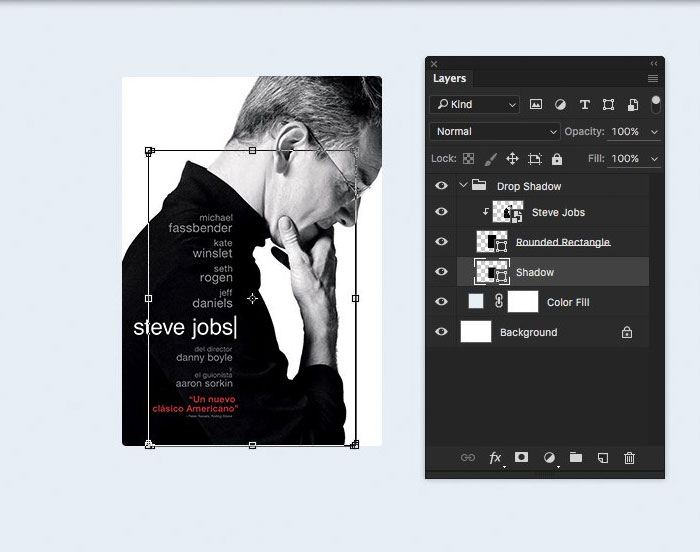The image size is (700, 552).
Task: Filter for type layers icon
Action: pos(584,105)
